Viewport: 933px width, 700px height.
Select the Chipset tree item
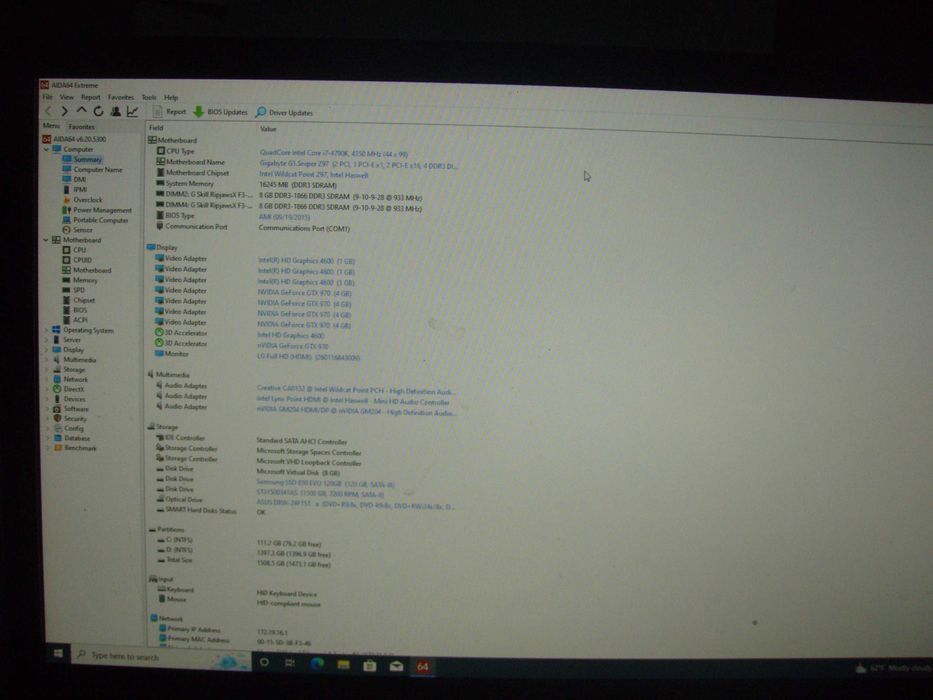click(x=84, y=300)
